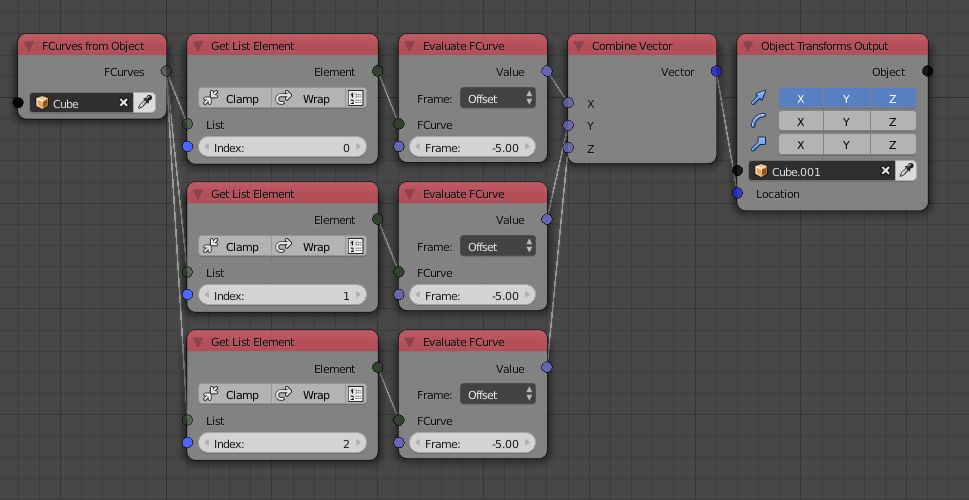This screenshot has width=969, height=500.
Task: Enable rotation X in Object Transforms Output
Action: click(801, 121)
